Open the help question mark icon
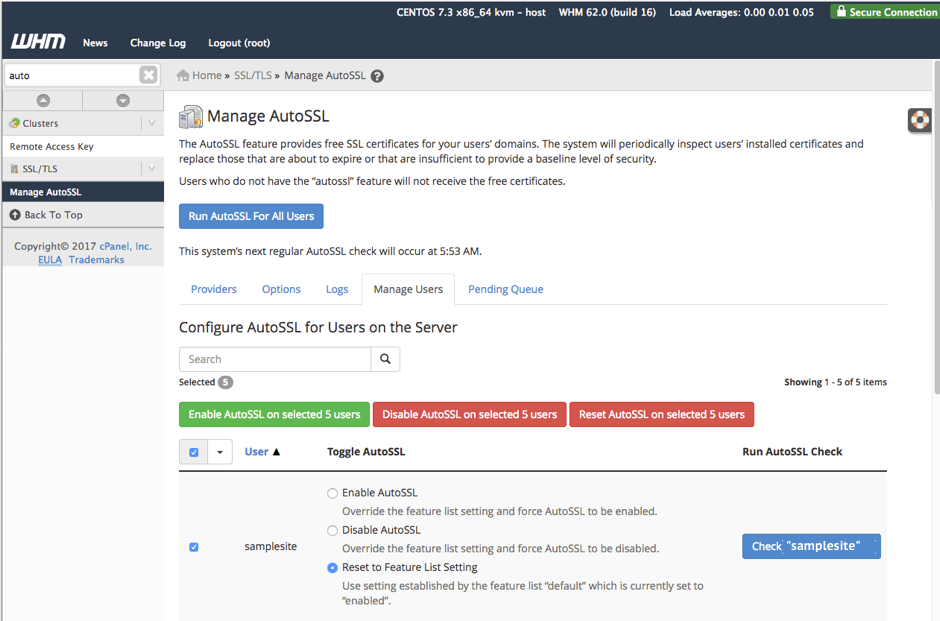The image size is (940, 621). (x=377, y=76)
